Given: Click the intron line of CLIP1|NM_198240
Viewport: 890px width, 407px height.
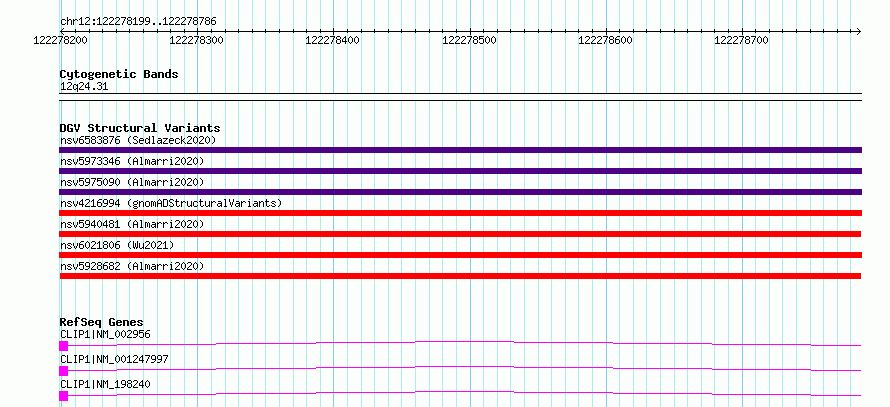Looking at the screenshot, I should (464, 393).
